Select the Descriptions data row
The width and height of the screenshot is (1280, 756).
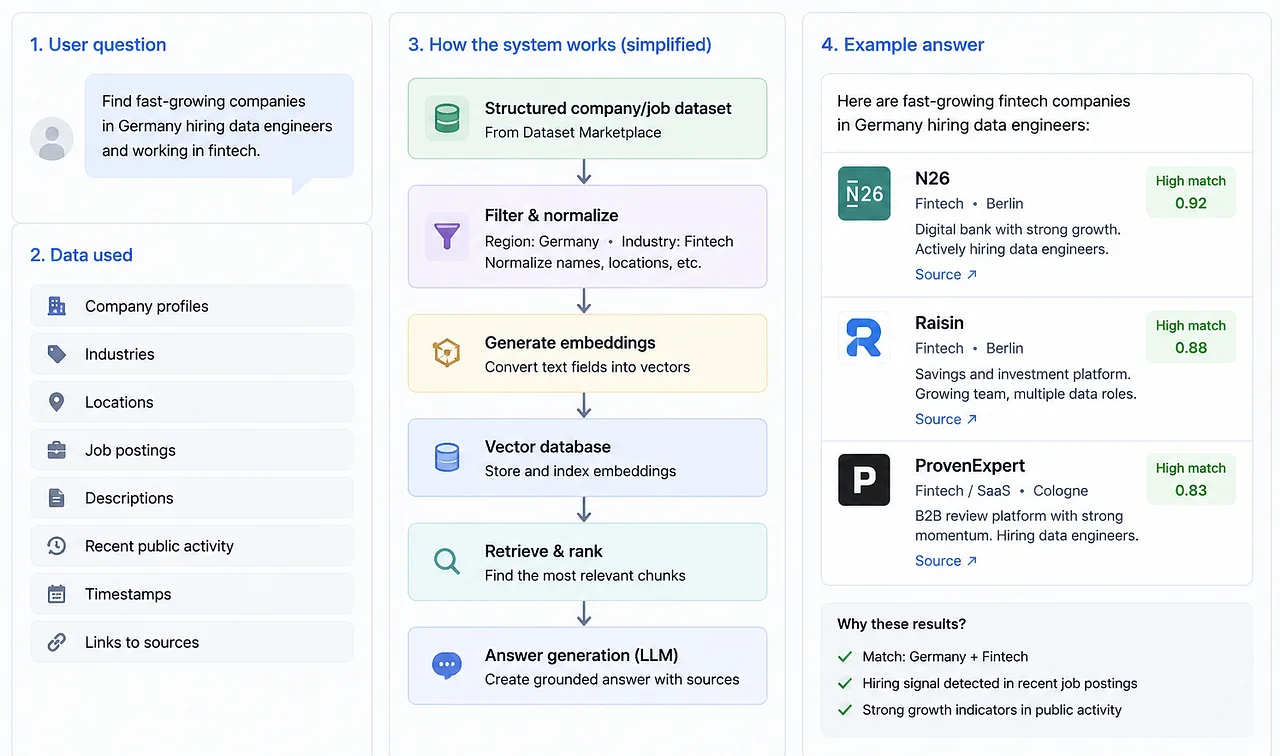pos(192,498)
